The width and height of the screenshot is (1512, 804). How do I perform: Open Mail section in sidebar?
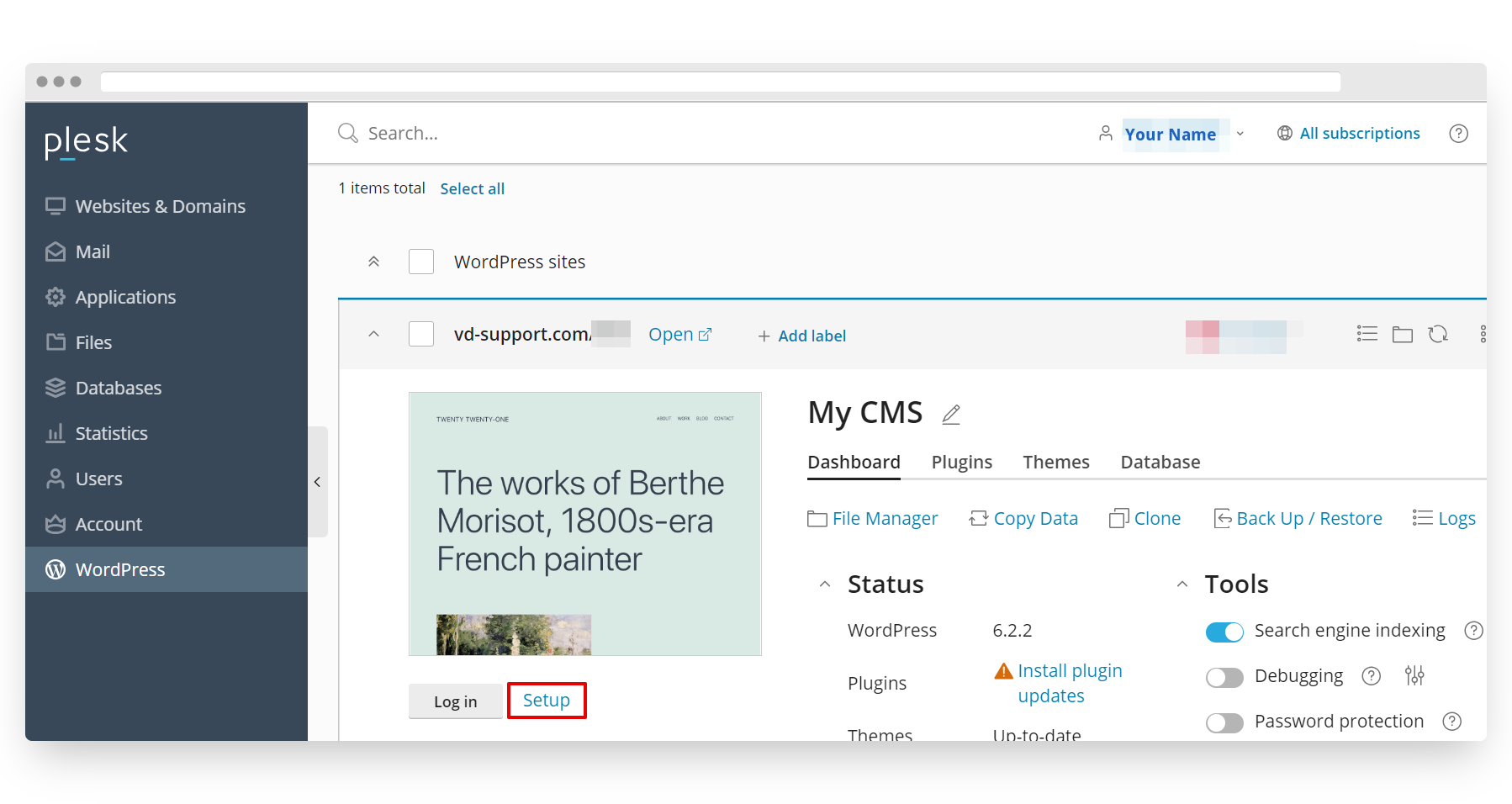[x=166, y=251]
